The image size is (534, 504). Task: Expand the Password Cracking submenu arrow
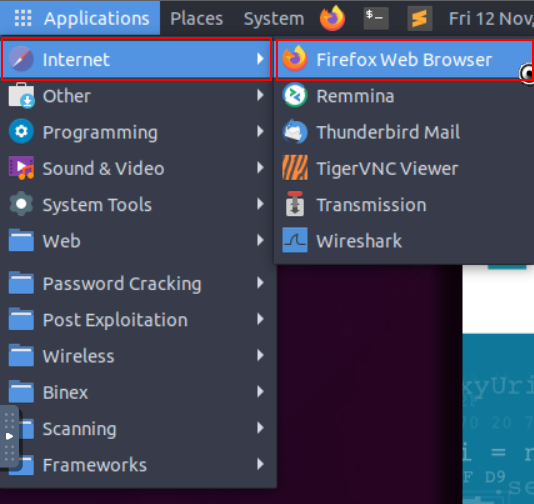(260, 283)
